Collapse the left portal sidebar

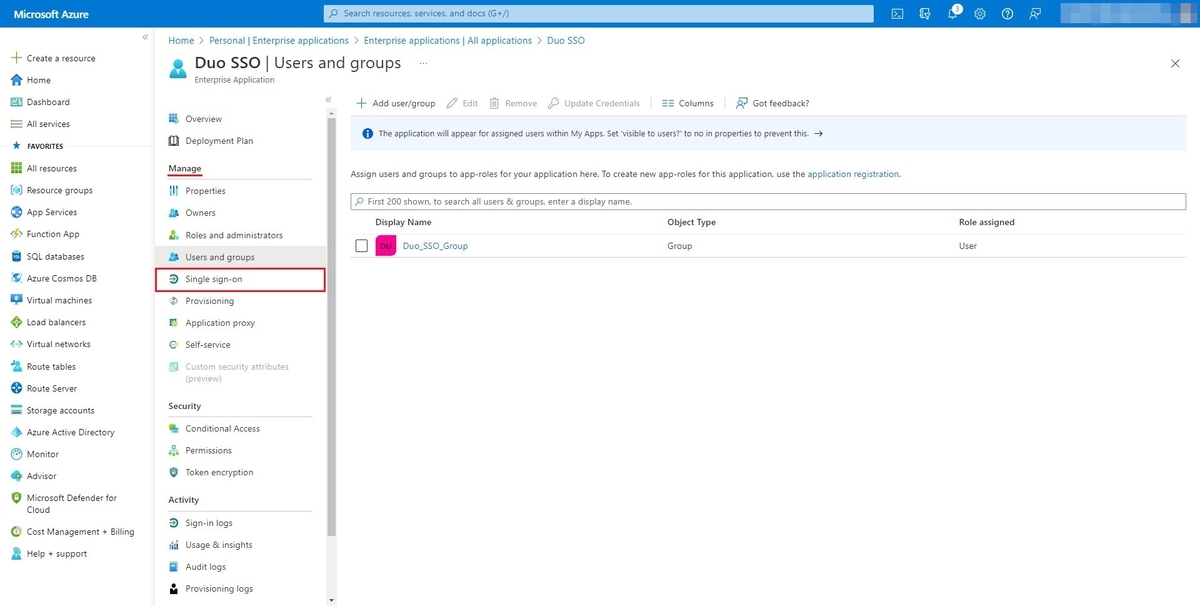[145, 37]
